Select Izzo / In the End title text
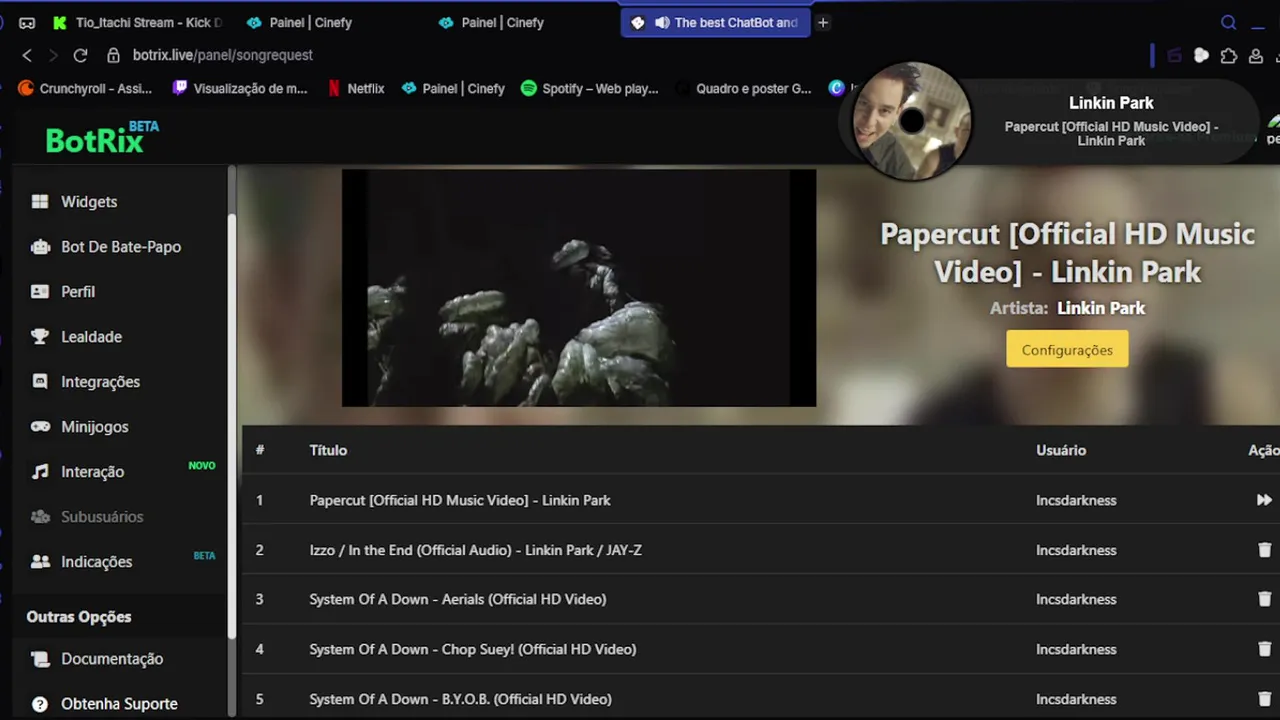 [476, 550]
